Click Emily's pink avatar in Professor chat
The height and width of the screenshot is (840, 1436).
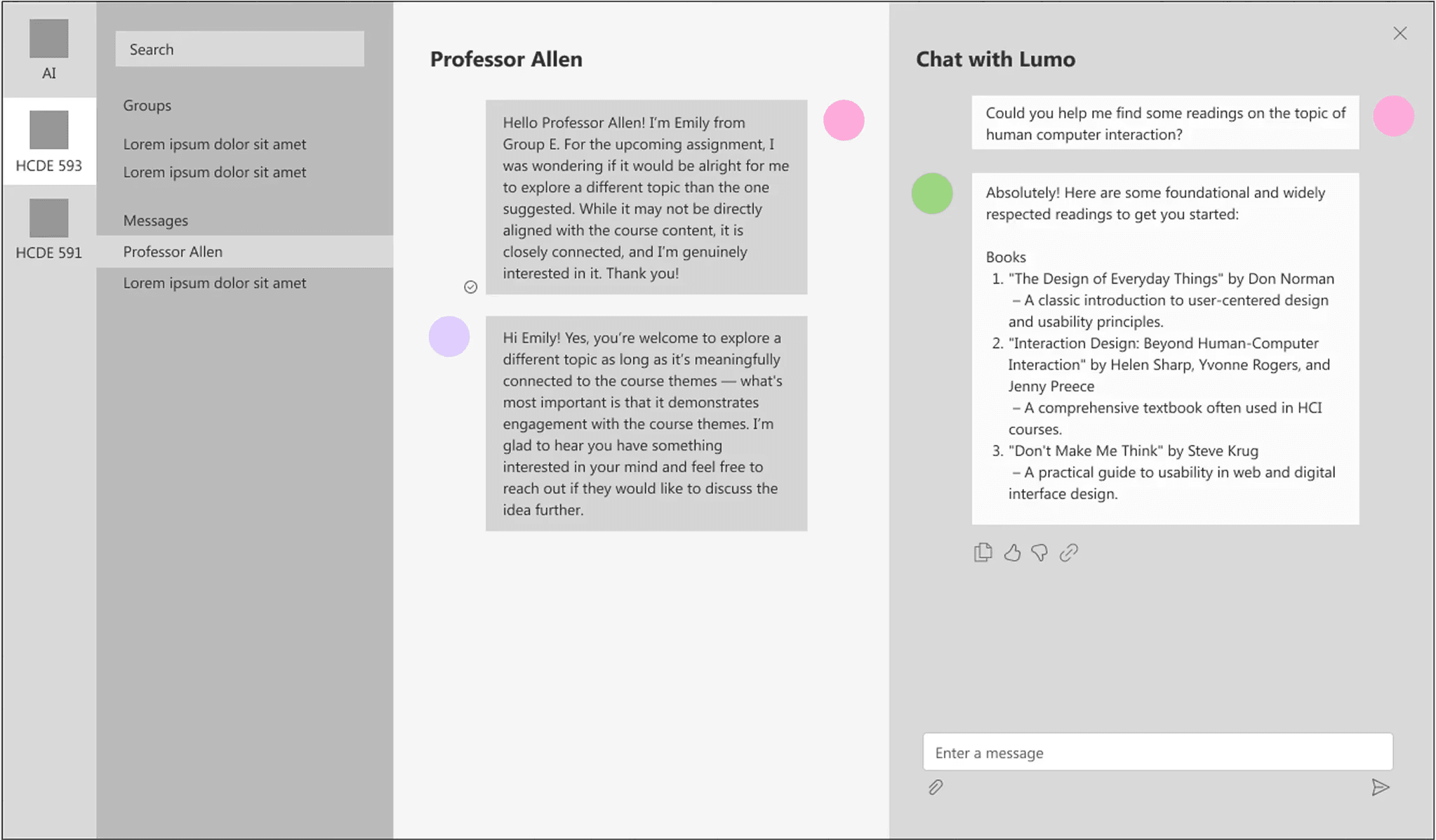[843, 120]
